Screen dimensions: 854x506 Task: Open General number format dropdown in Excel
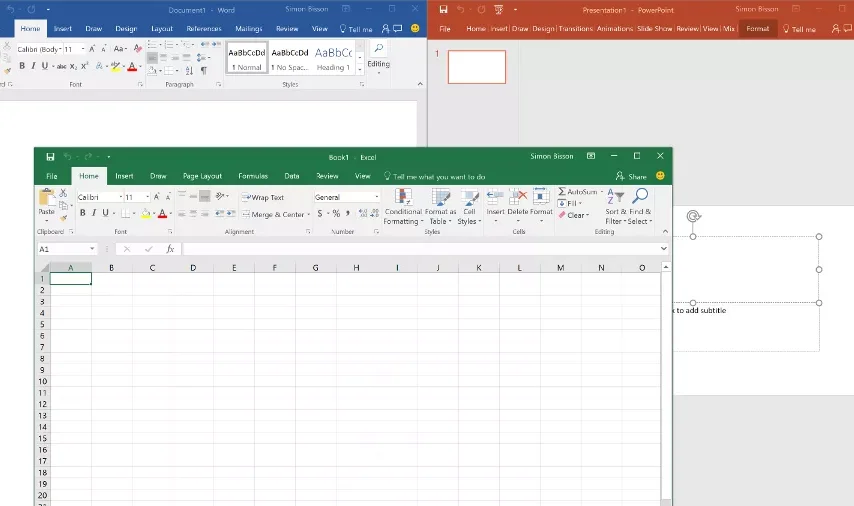[376, 197]
